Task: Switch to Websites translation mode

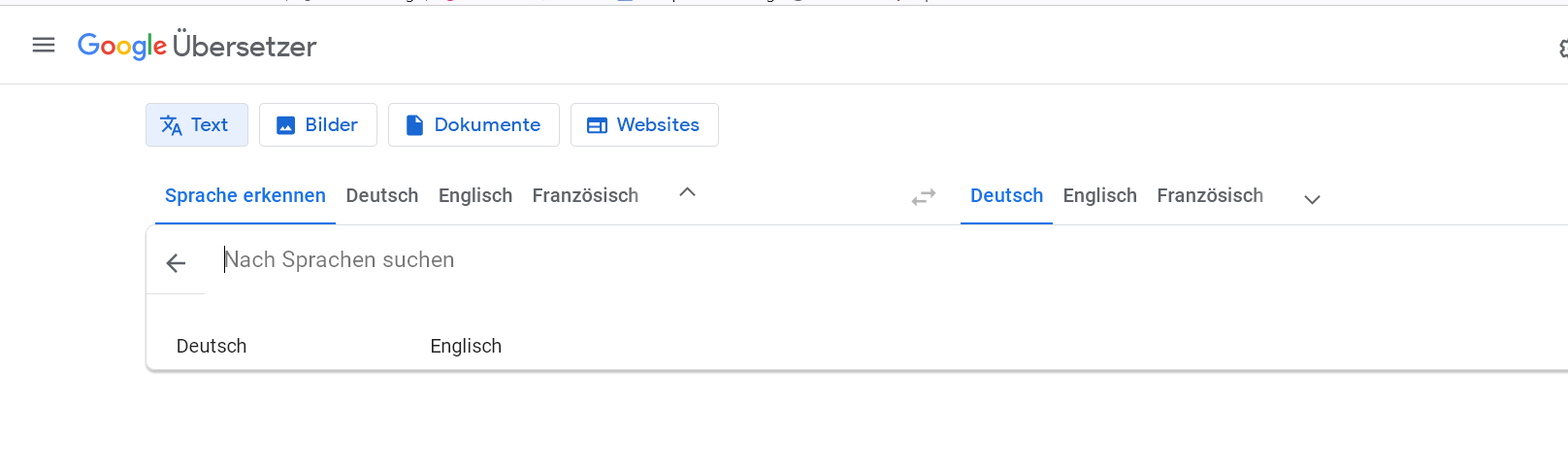Action: 644,125
